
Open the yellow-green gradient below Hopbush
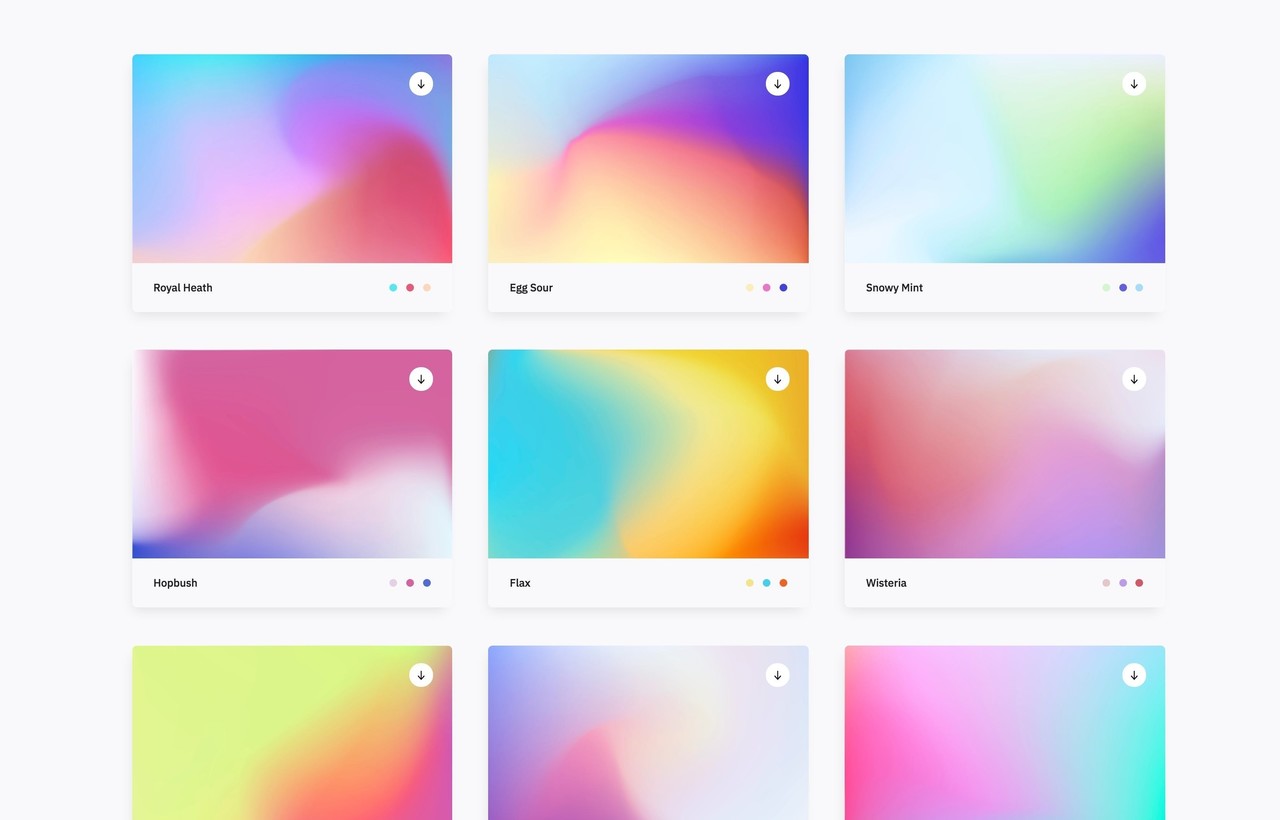click(292, 733)
